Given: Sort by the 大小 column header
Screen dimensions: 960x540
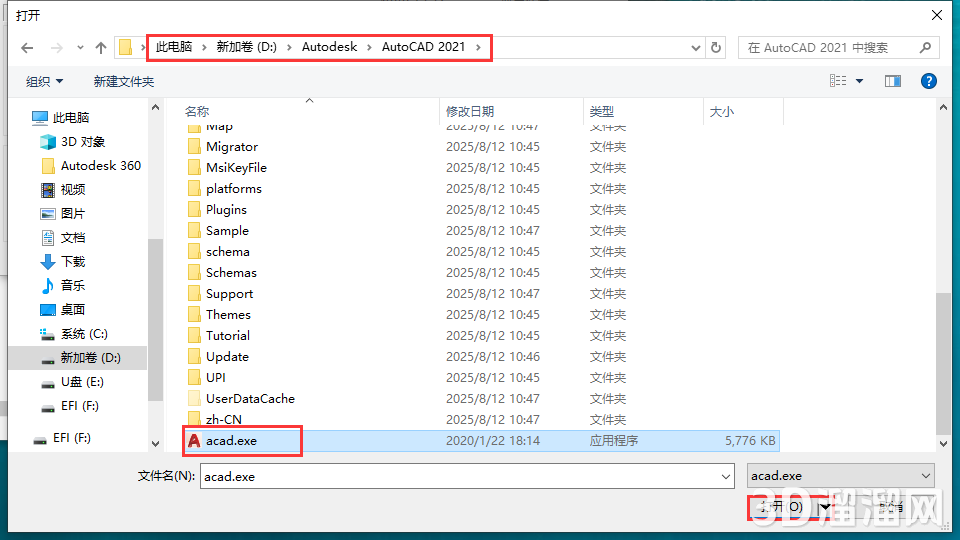Looking at the screenshot, I should click(x=721, y=111).
